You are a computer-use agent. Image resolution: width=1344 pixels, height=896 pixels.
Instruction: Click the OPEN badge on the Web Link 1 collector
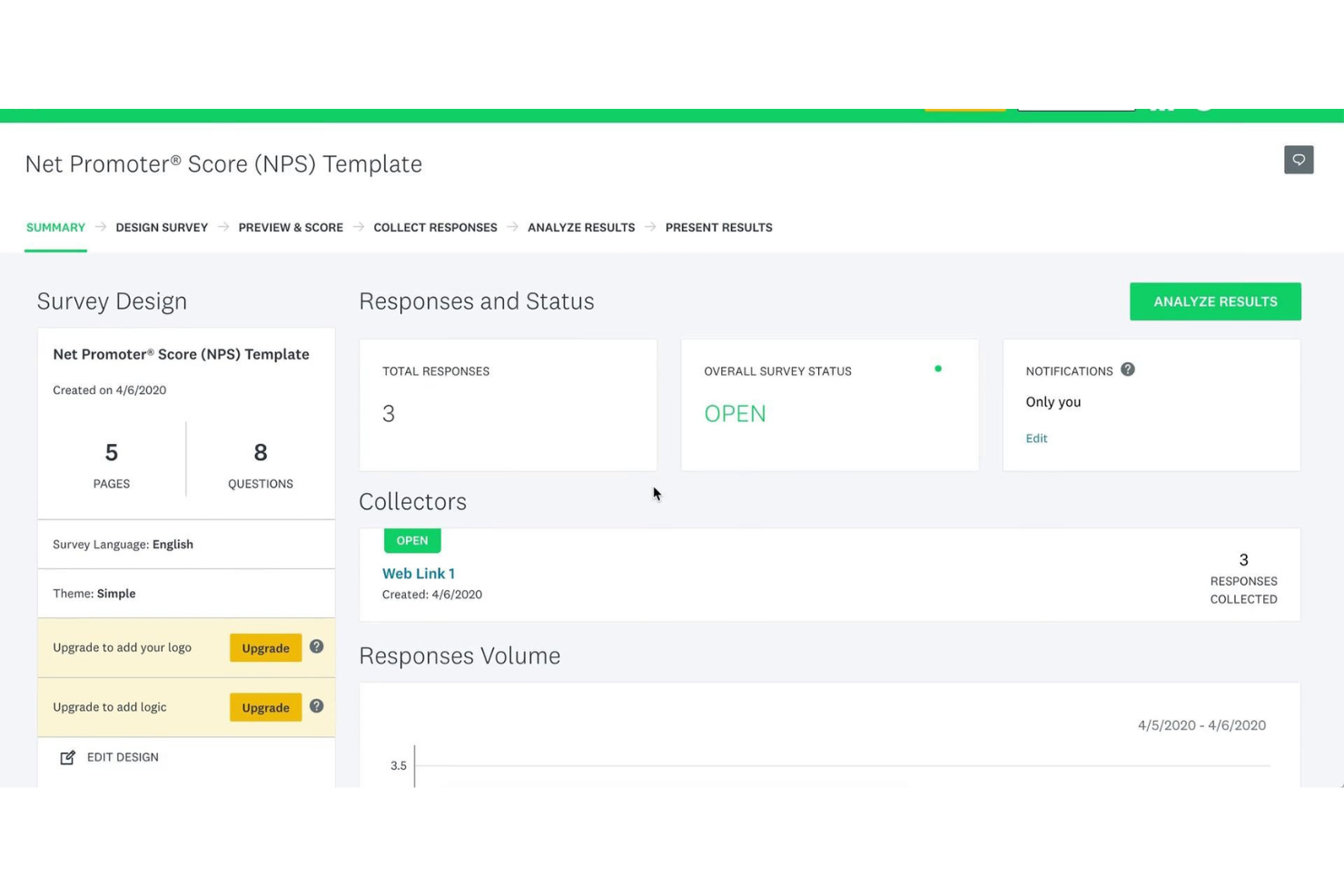coord(412,540)
